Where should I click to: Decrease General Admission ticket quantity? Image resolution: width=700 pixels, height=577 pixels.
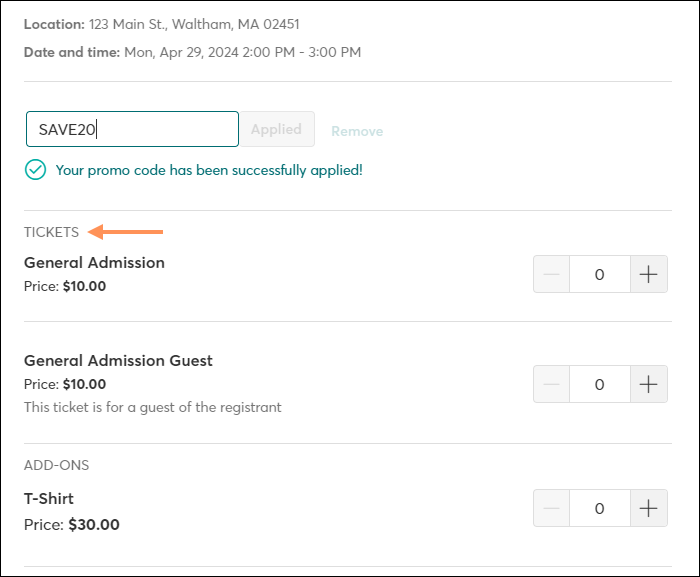point(551,274)
